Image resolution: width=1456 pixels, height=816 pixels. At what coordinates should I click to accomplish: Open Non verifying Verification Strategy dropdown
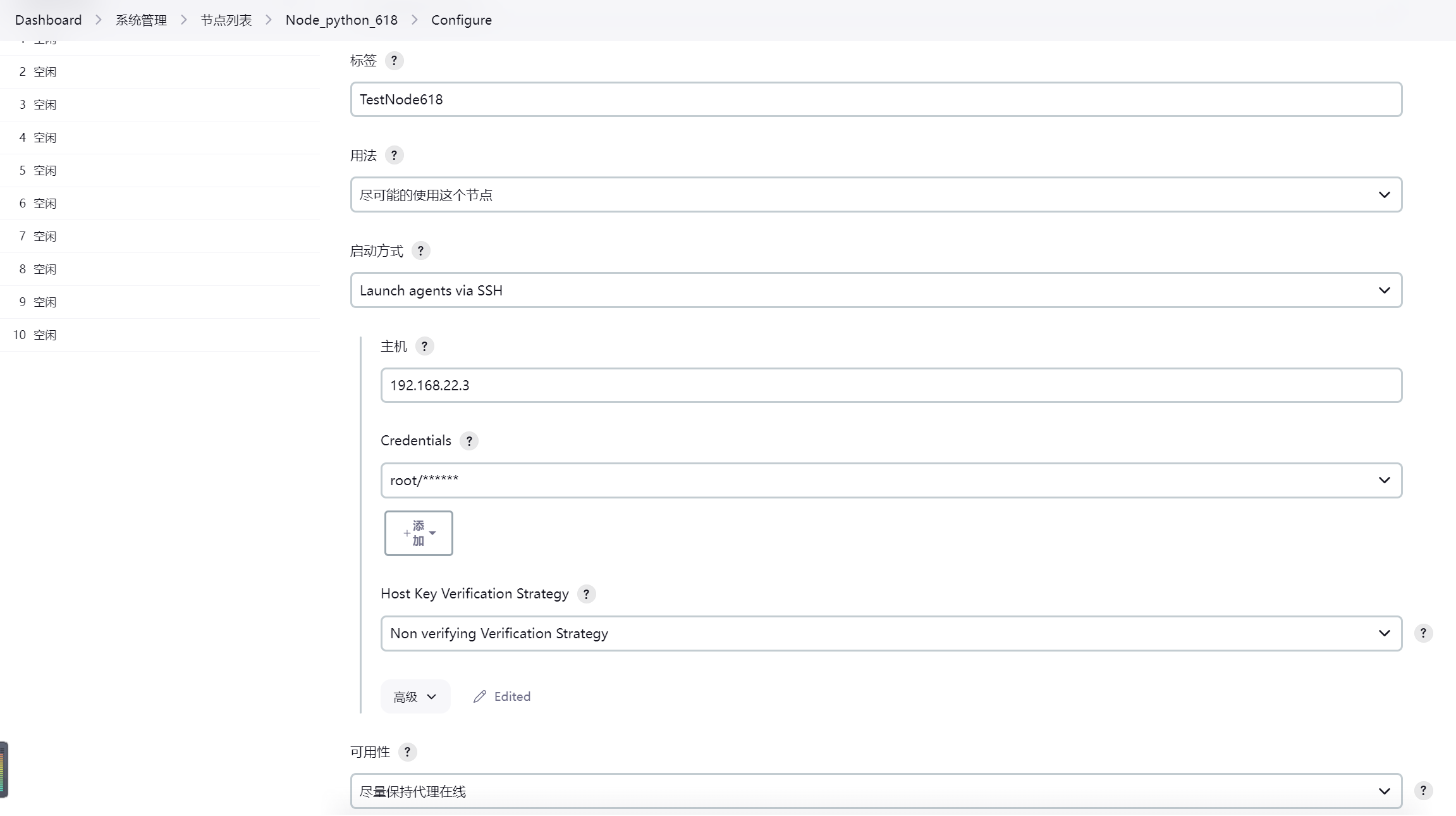pos(891,634)
